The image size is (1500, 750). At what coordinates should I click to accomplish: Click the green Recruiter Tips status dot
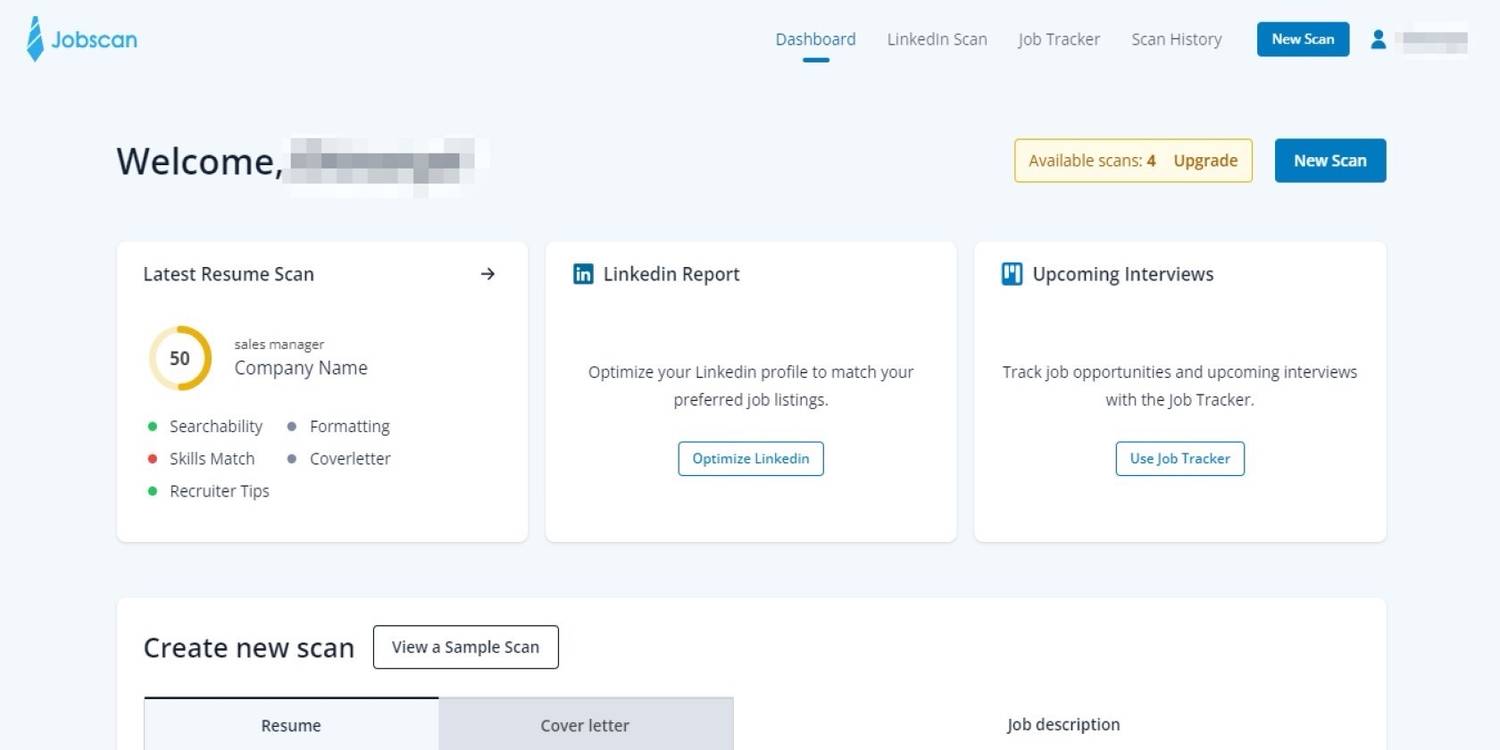(x=153, y=491)
